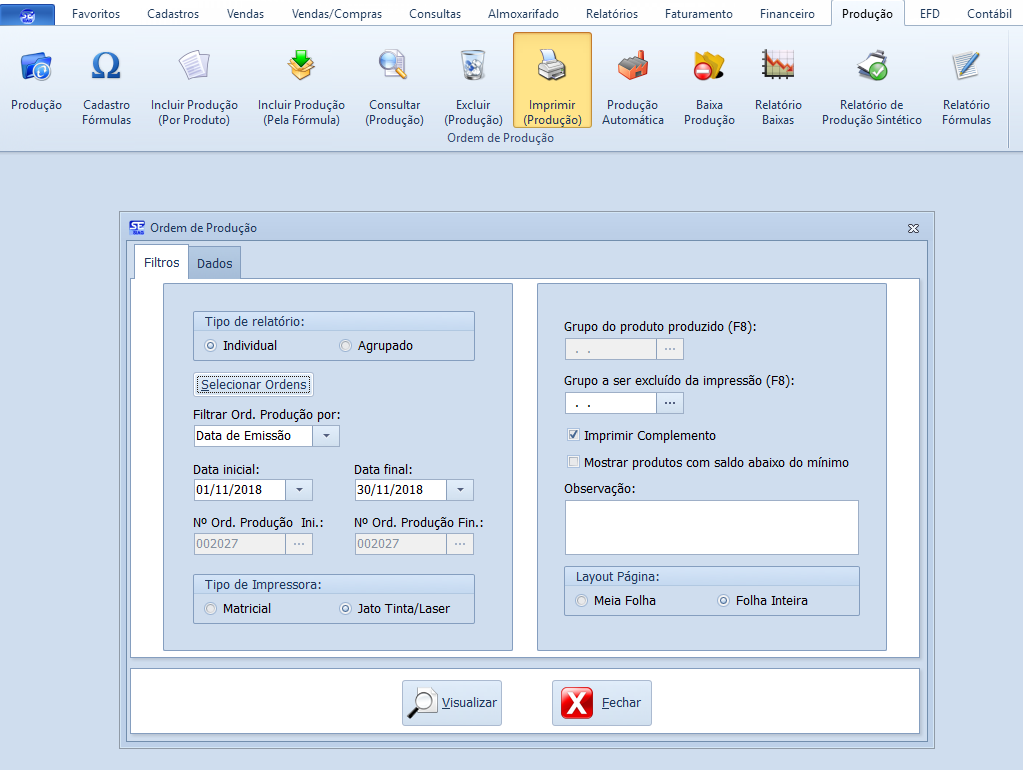This screenshot has height=770, width=1023.
Task: Open the Data final date picker
Action: [460, 490]
